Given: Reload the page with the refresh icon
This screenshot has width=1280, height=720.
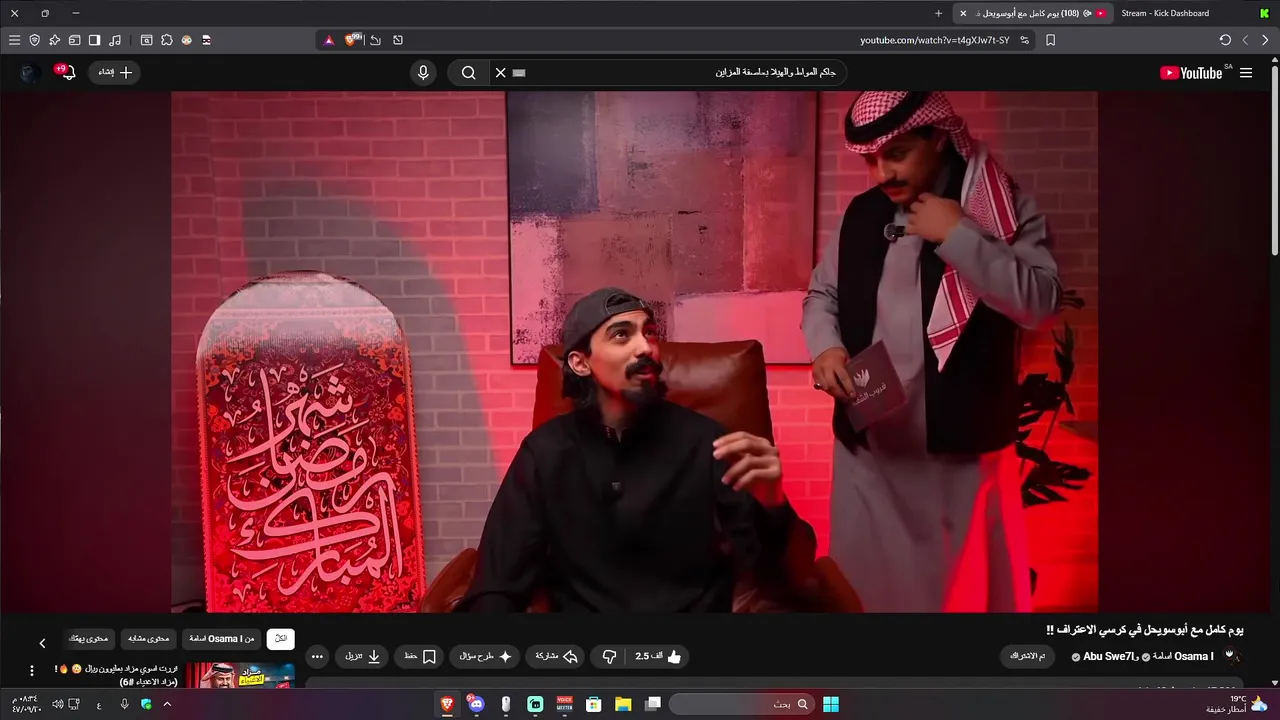Looking at the screenshot, I should pos(1225,40).
